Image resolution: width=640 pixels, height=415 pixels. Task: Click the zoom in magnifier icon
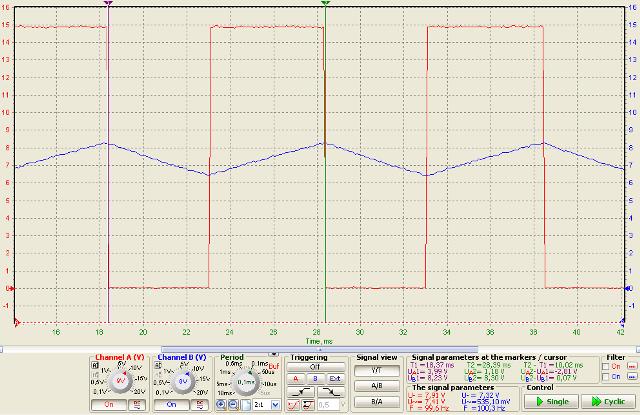pos(222,405)
